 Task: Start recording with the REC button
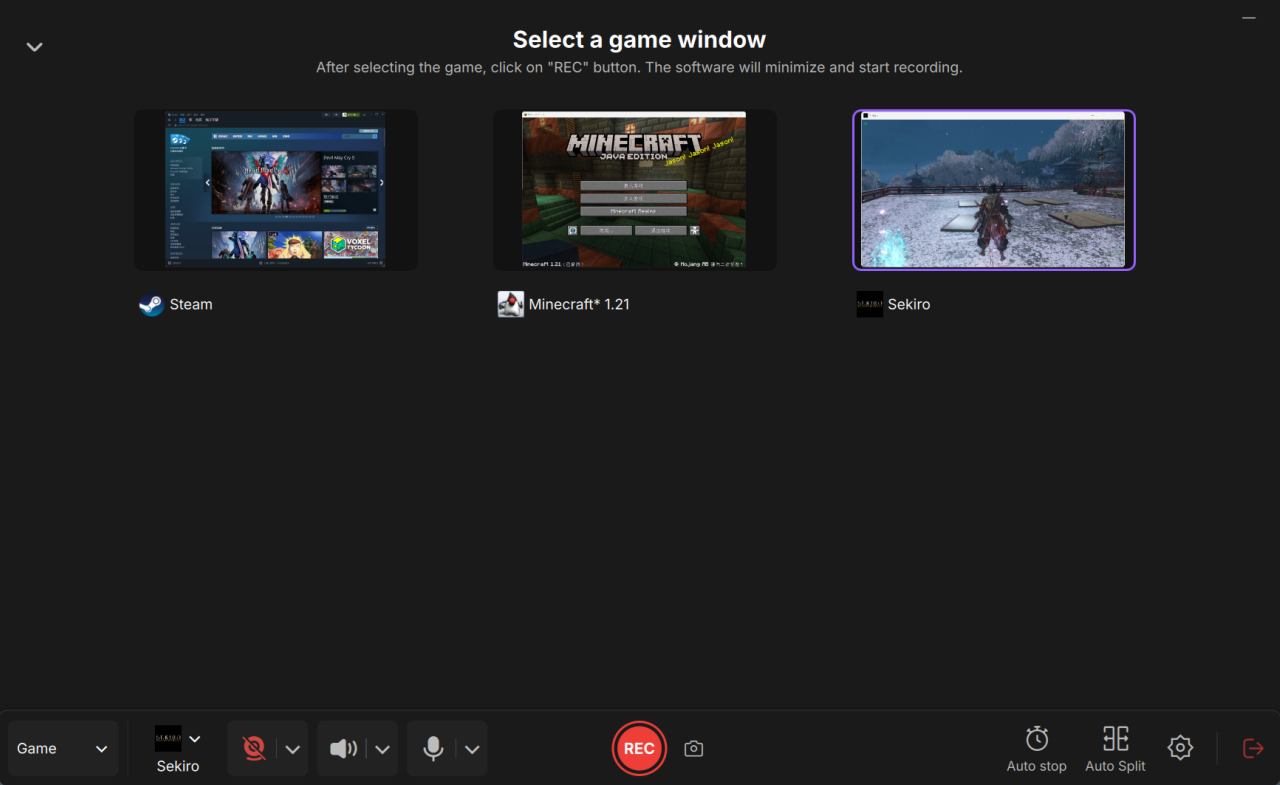[639, 749]
